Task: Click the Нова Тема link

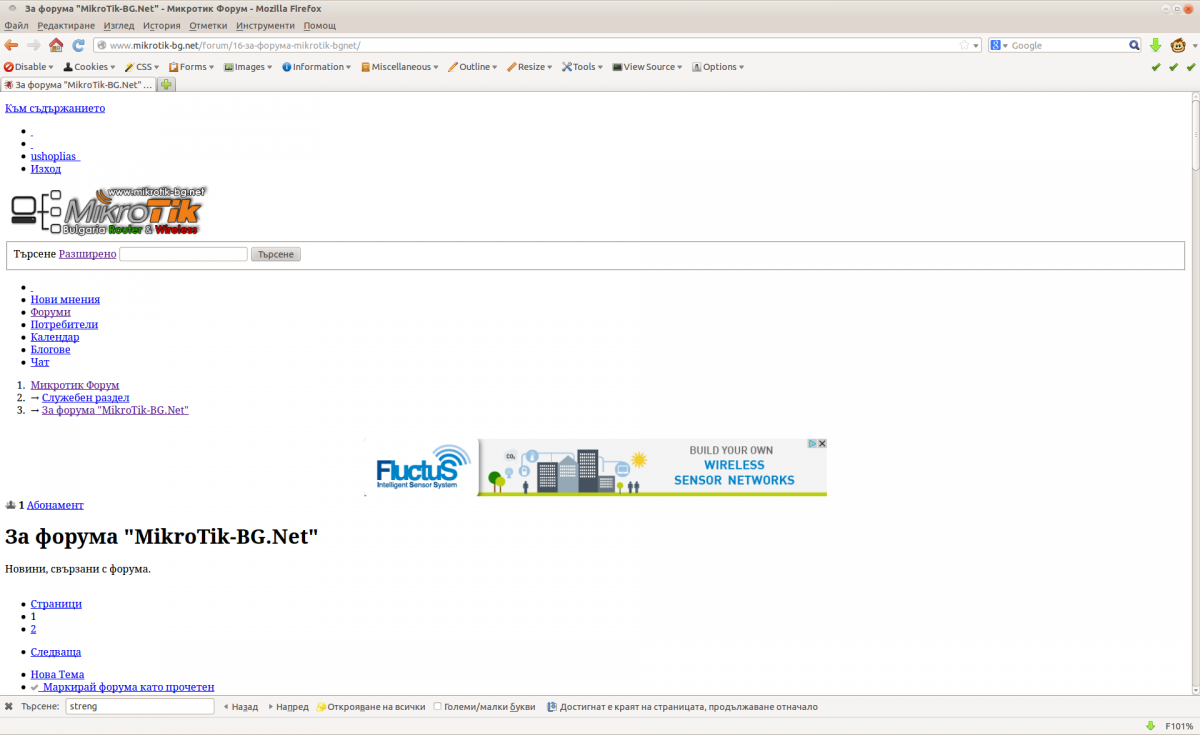Action: 57,675
